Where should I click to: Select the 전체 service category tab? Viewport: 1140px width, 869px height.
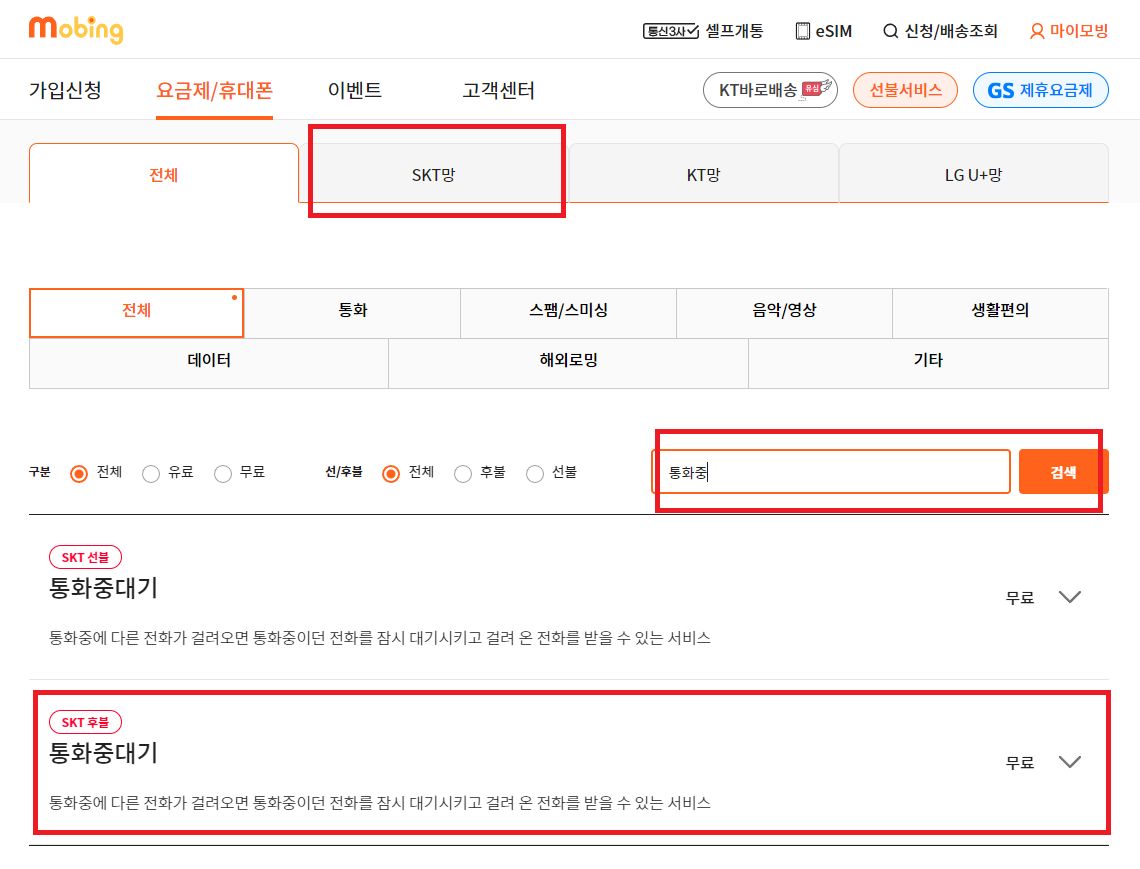coord(137,313)
